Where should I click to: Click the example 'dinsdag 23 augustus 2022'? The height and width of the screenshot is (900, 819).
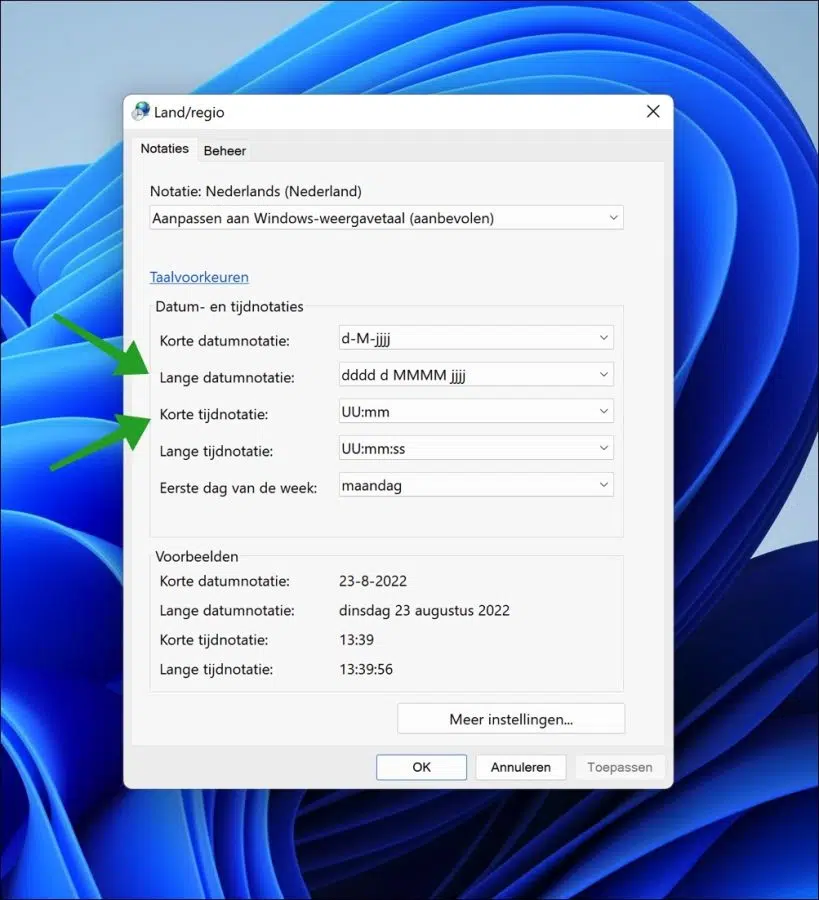point(424,610)
